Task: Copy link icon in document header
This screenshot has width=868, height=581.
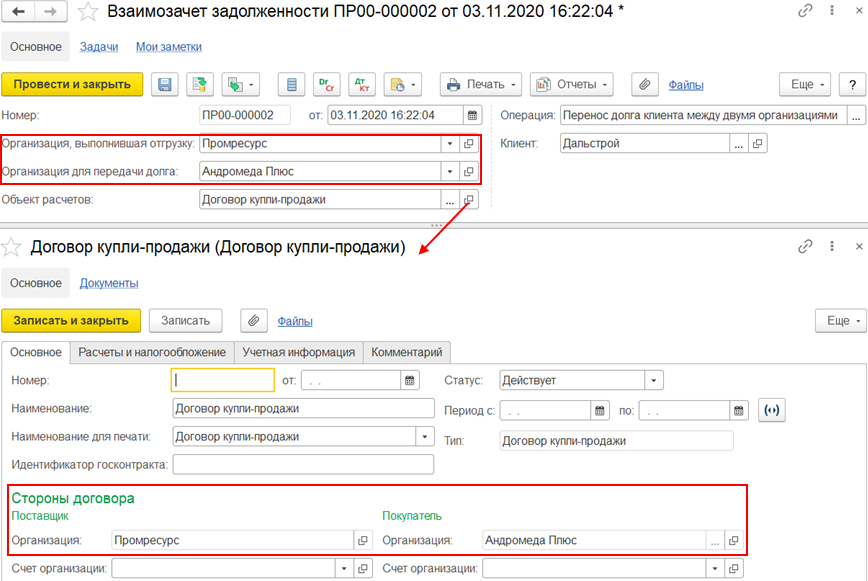Action: click(x=805, y=11)
